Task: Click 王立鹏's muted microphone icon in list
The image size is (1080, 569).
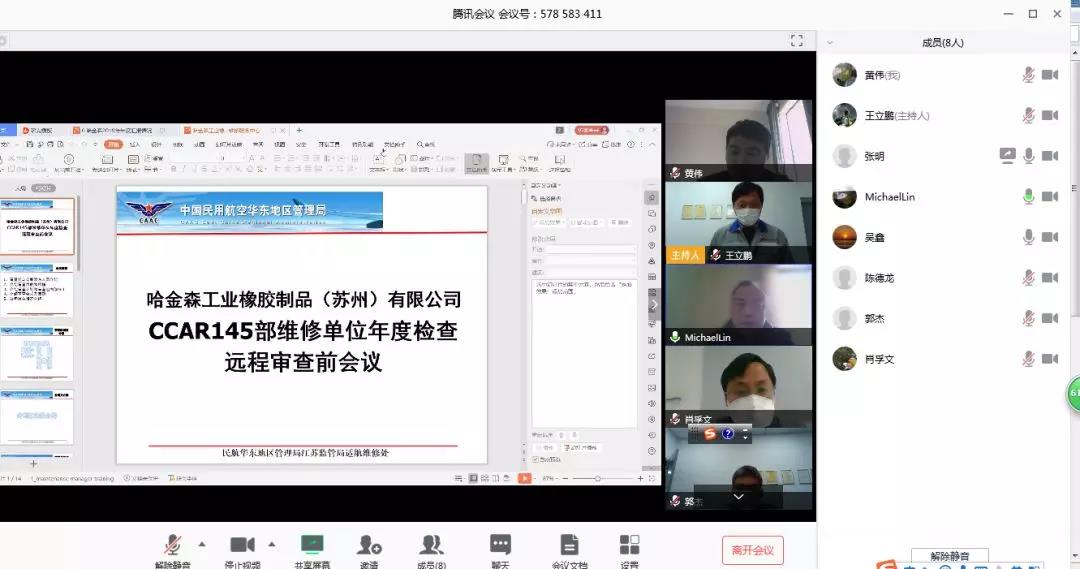Action: pos(1028,115)
